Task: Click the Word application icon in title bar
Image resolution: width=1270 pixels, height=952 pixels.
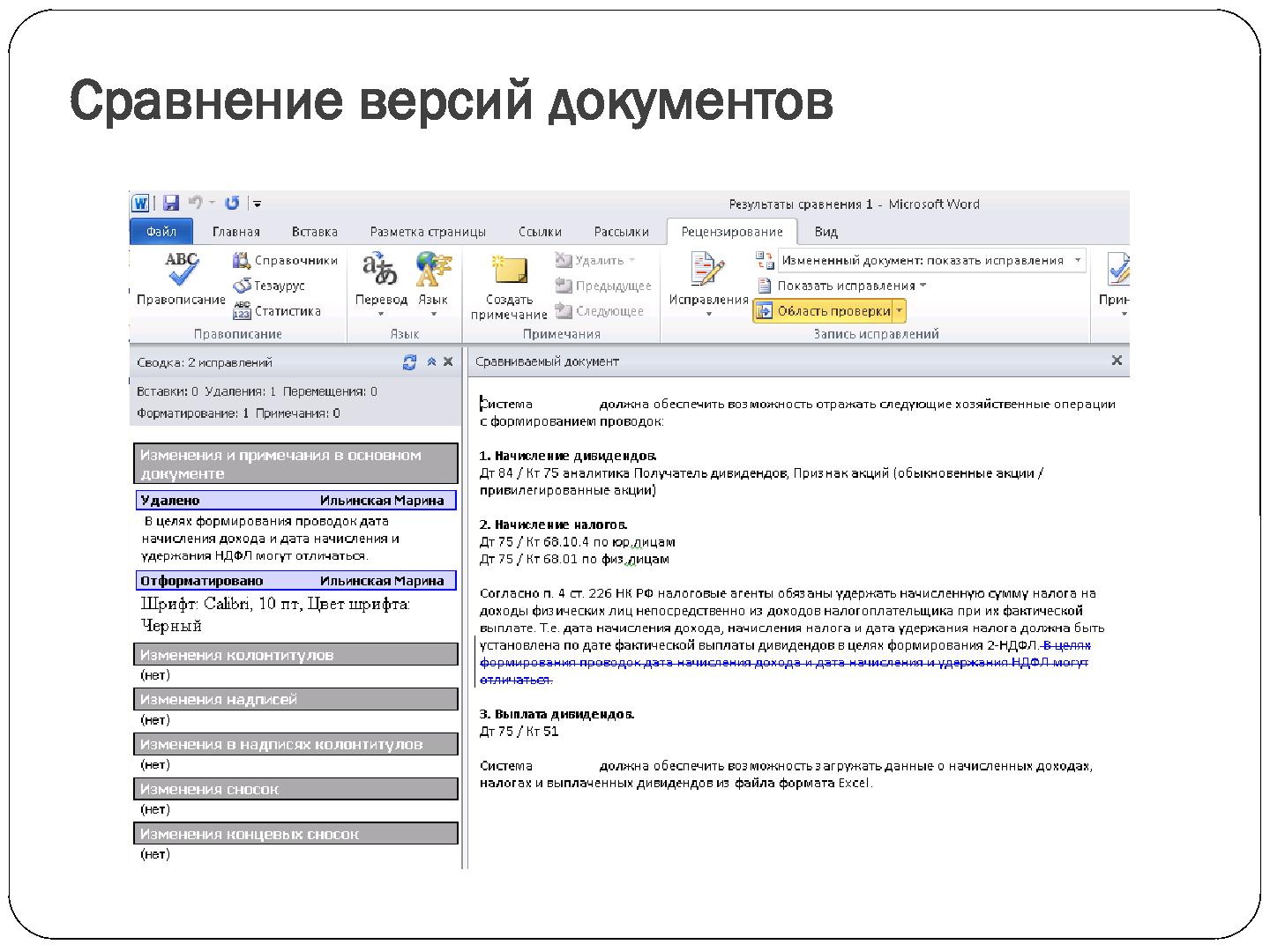Action: [x=141, y=204]
